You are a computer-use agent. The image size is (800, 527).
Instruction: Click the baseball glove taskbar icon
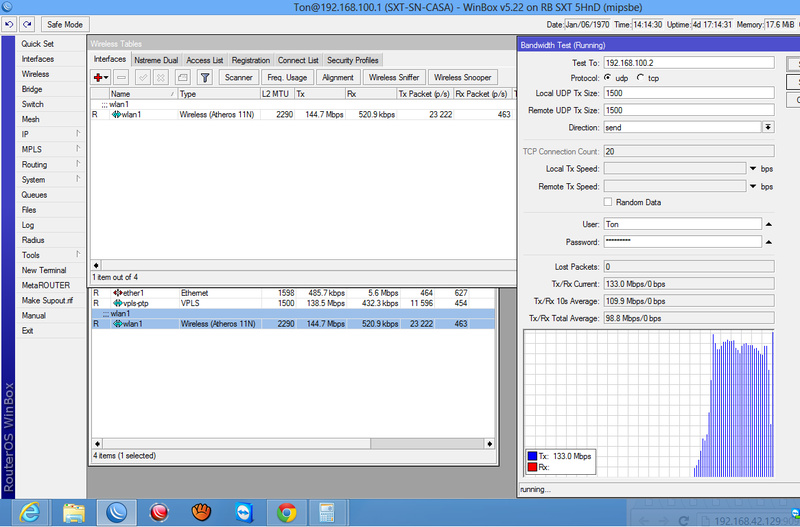point(201,512)
